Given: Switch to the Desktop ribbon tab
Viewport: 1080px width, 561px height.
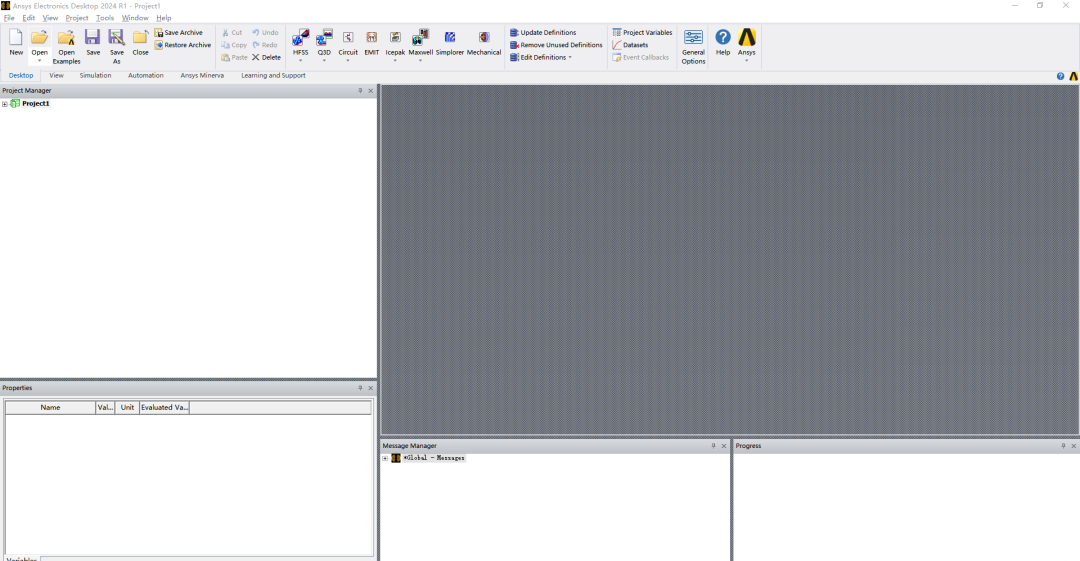Looking at the screenshot, I should pos(21,75).
